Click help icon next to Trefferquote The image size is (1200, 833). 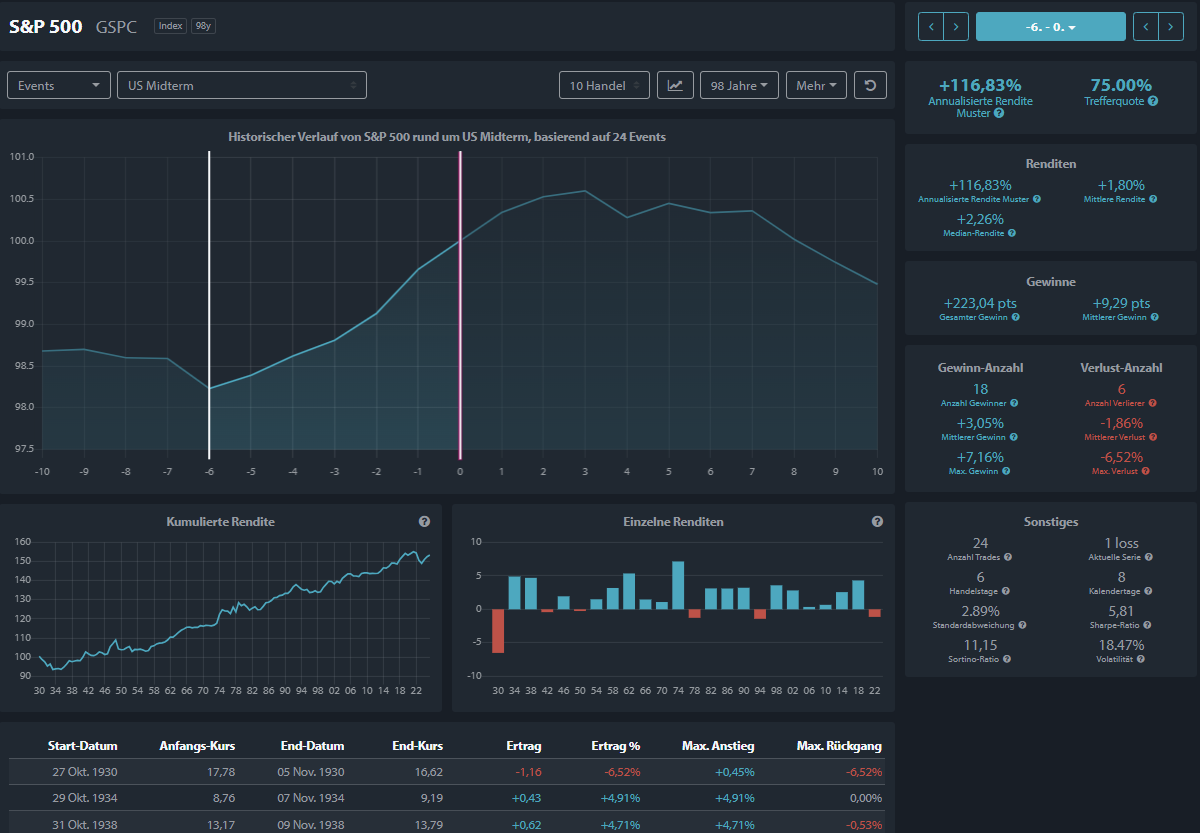tap(1153, 101)
